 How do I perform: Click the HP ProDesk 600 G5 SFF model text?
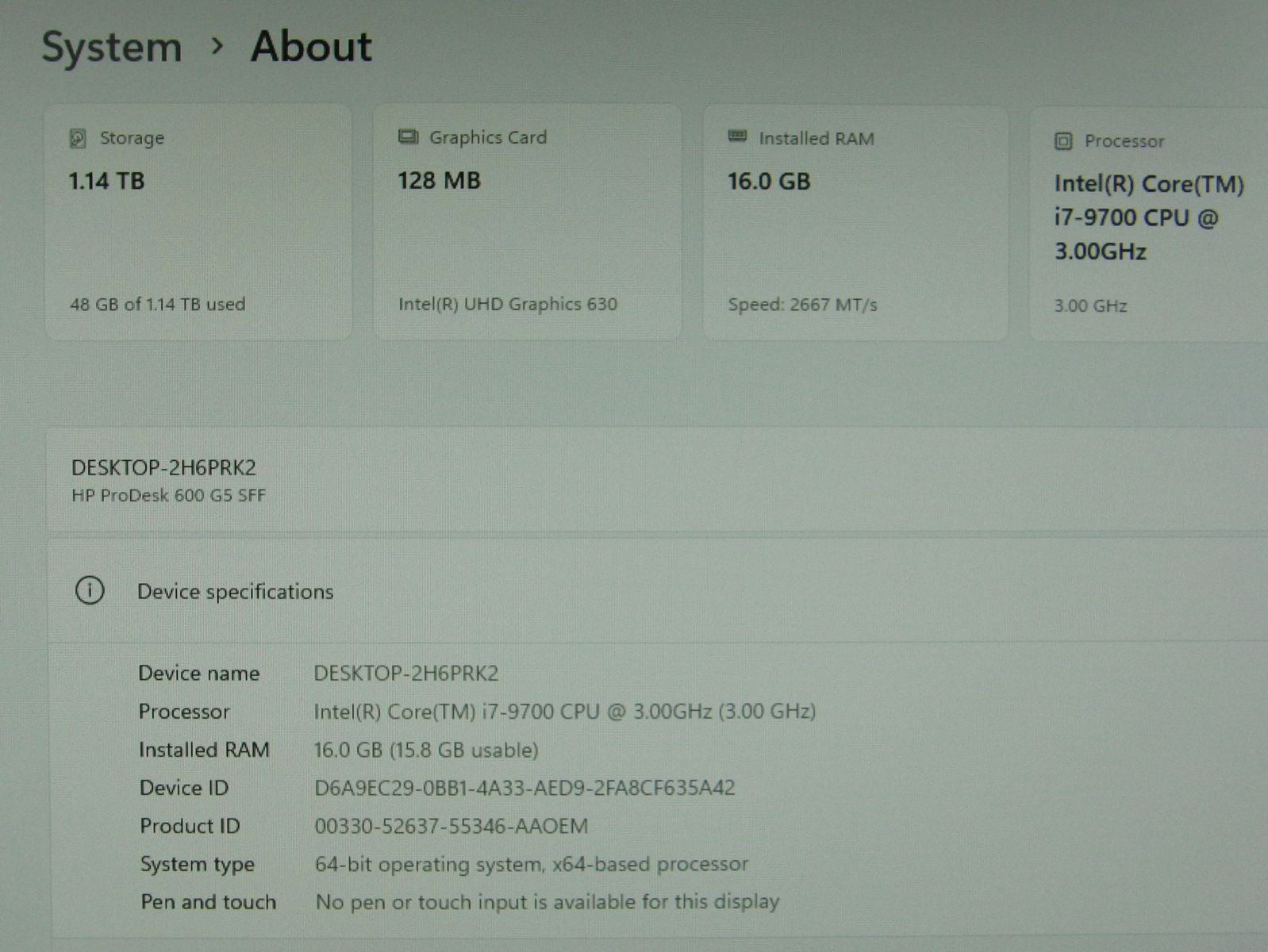coord(168,496)
